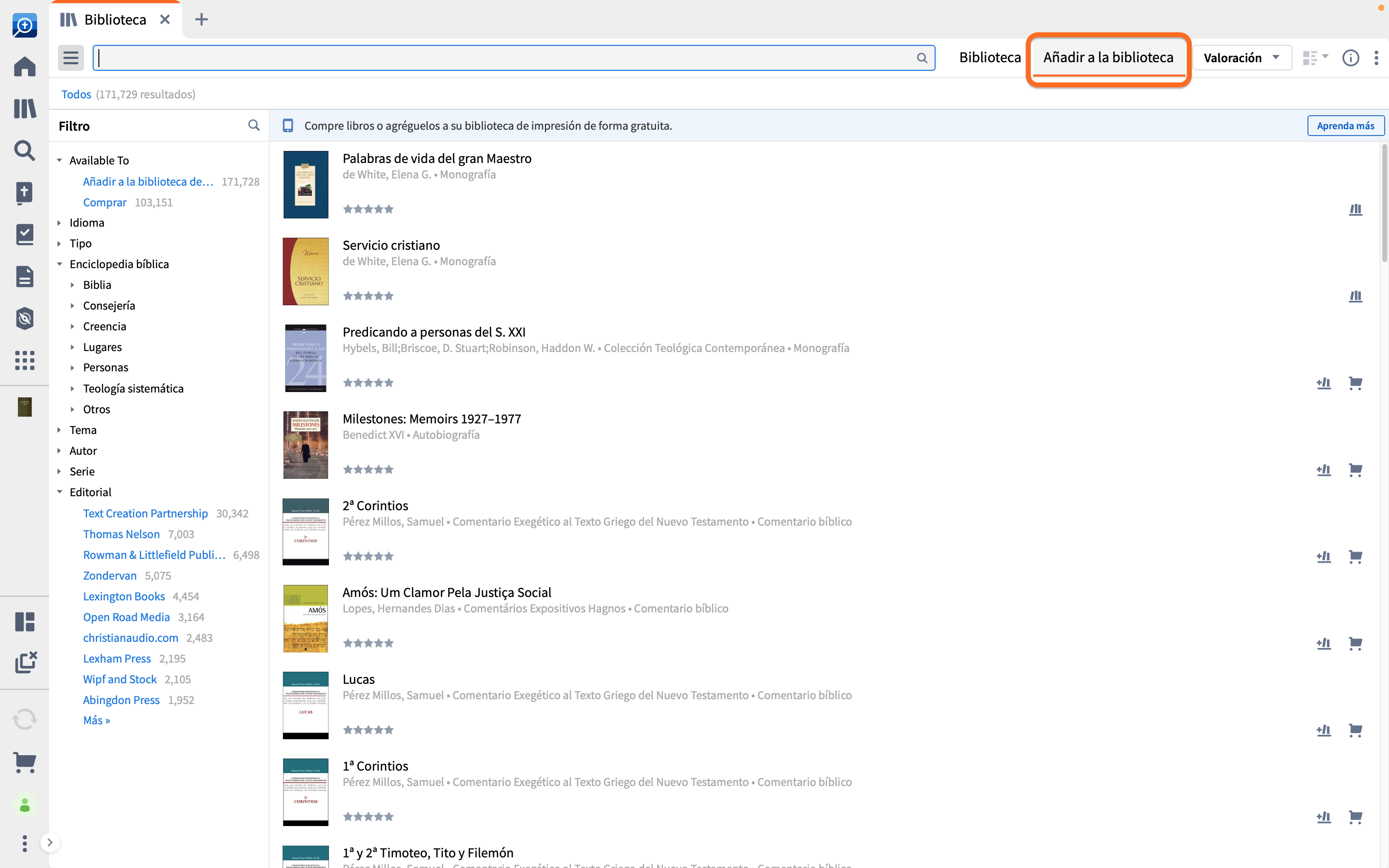Open the recent book icon in the sidebar
Screen dimensions: 1389x868
(25, 407)
